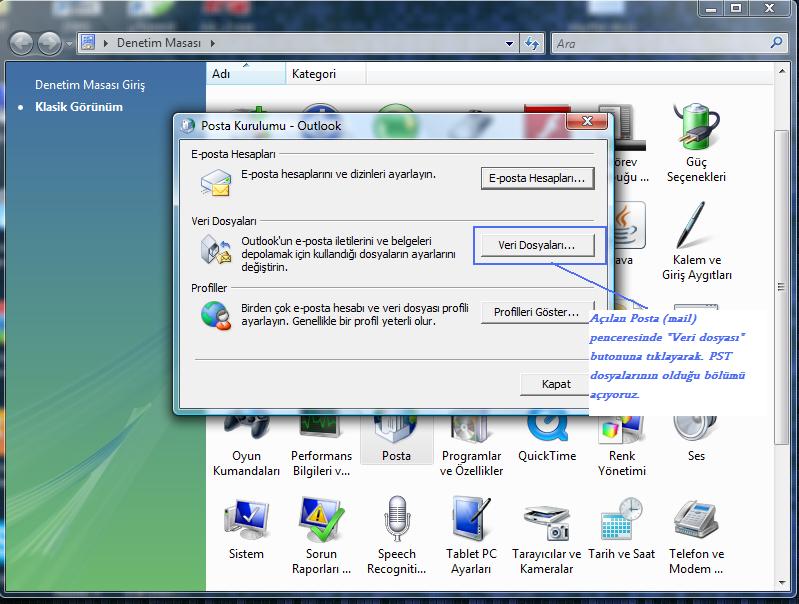The image size is (799, 604).
Task: Click the search magnifier icon
Action: point(777,43)
